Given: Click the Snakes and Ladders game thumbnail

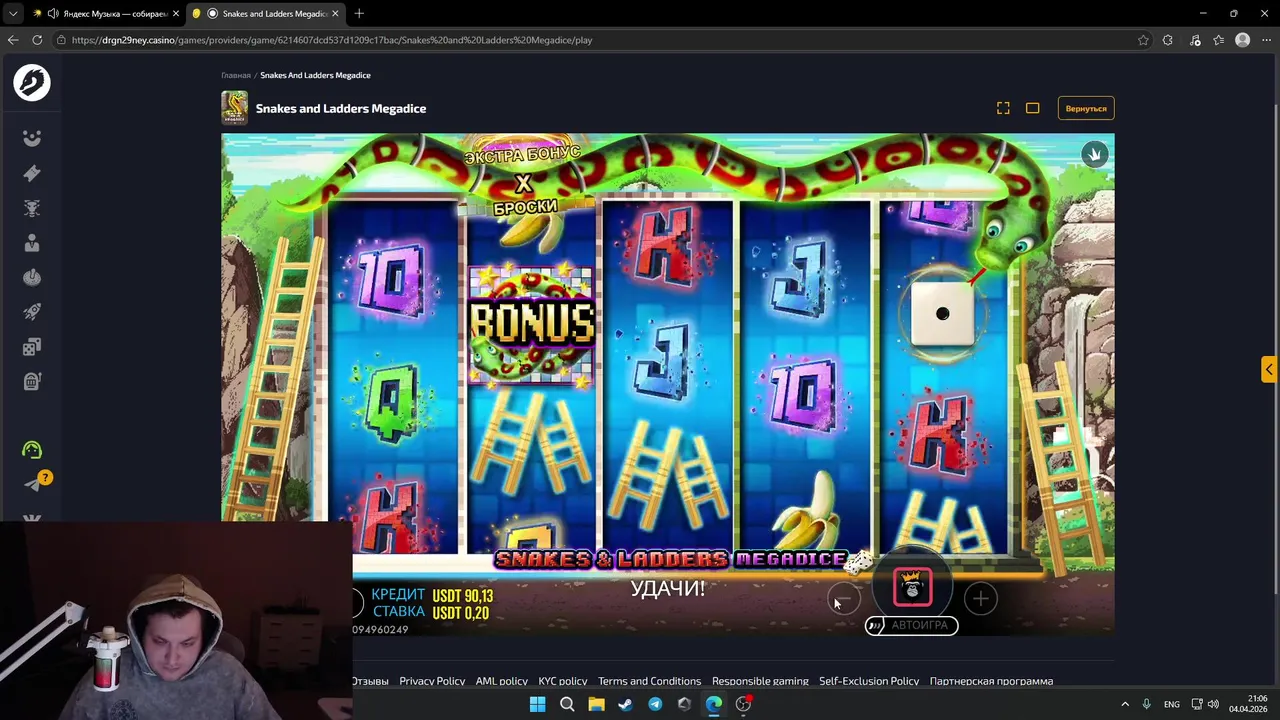Looking at the screenshot, I should [x=234, y=108].
